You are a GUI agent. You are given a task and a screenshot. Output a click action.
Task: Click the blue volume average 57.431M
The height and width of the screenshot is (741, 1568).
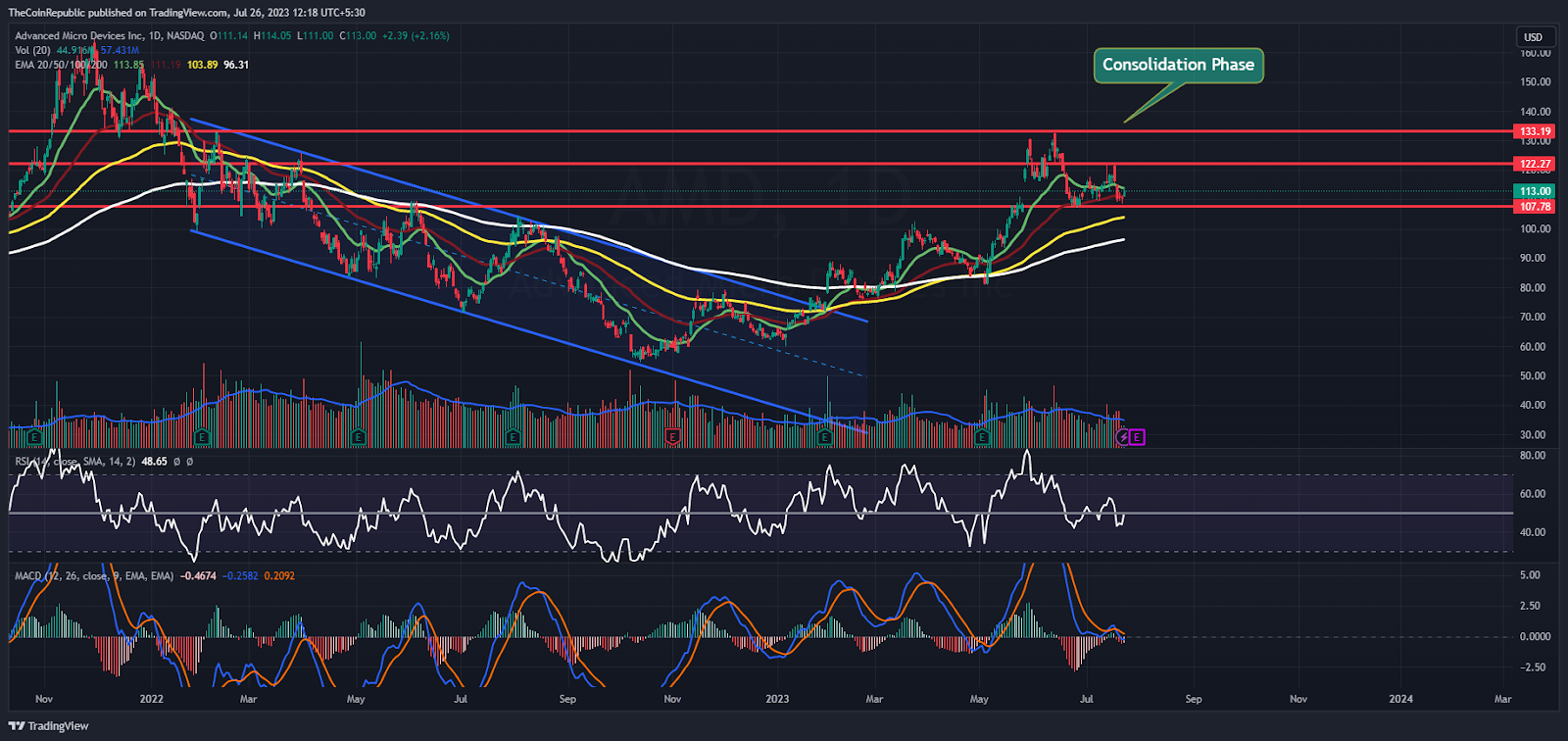click(x=120, y=50)
